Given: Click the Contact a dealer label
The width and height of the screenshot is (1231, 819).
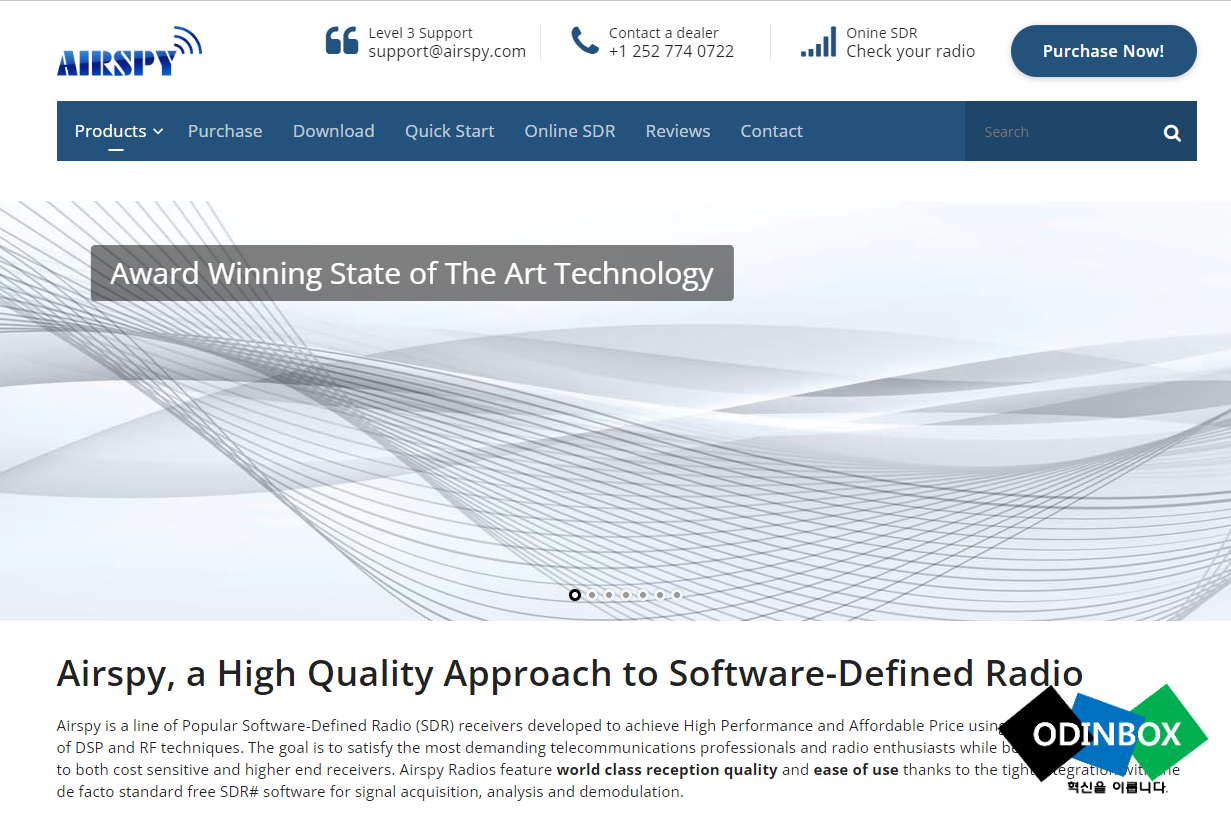Looking at the screenshot, I should [x=664, y=33].
